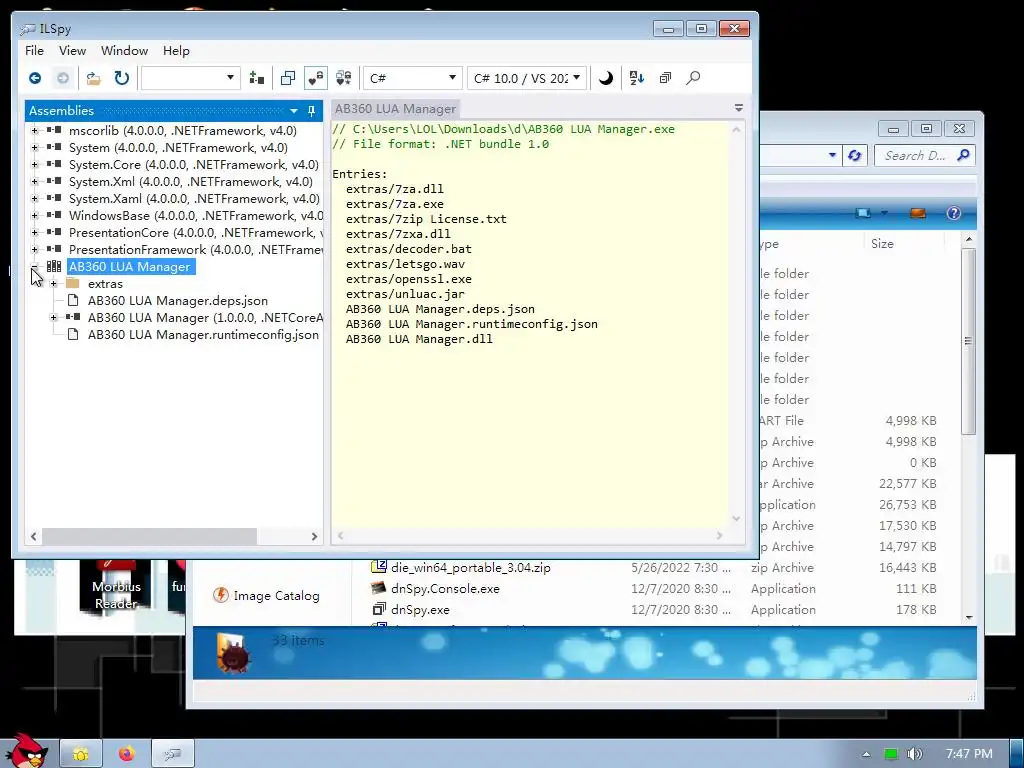Screen dimensions: 1024x768
Task: Collapse the AB360 LUA Manager bundle node
Action: (35, 266)
